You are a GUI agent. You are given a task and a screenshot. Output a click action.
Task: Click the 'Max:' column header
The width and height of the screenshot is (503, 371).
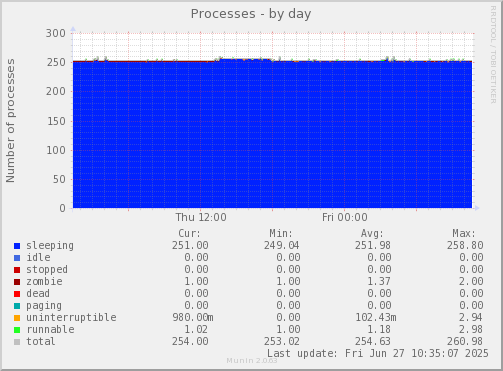point(464,233)
